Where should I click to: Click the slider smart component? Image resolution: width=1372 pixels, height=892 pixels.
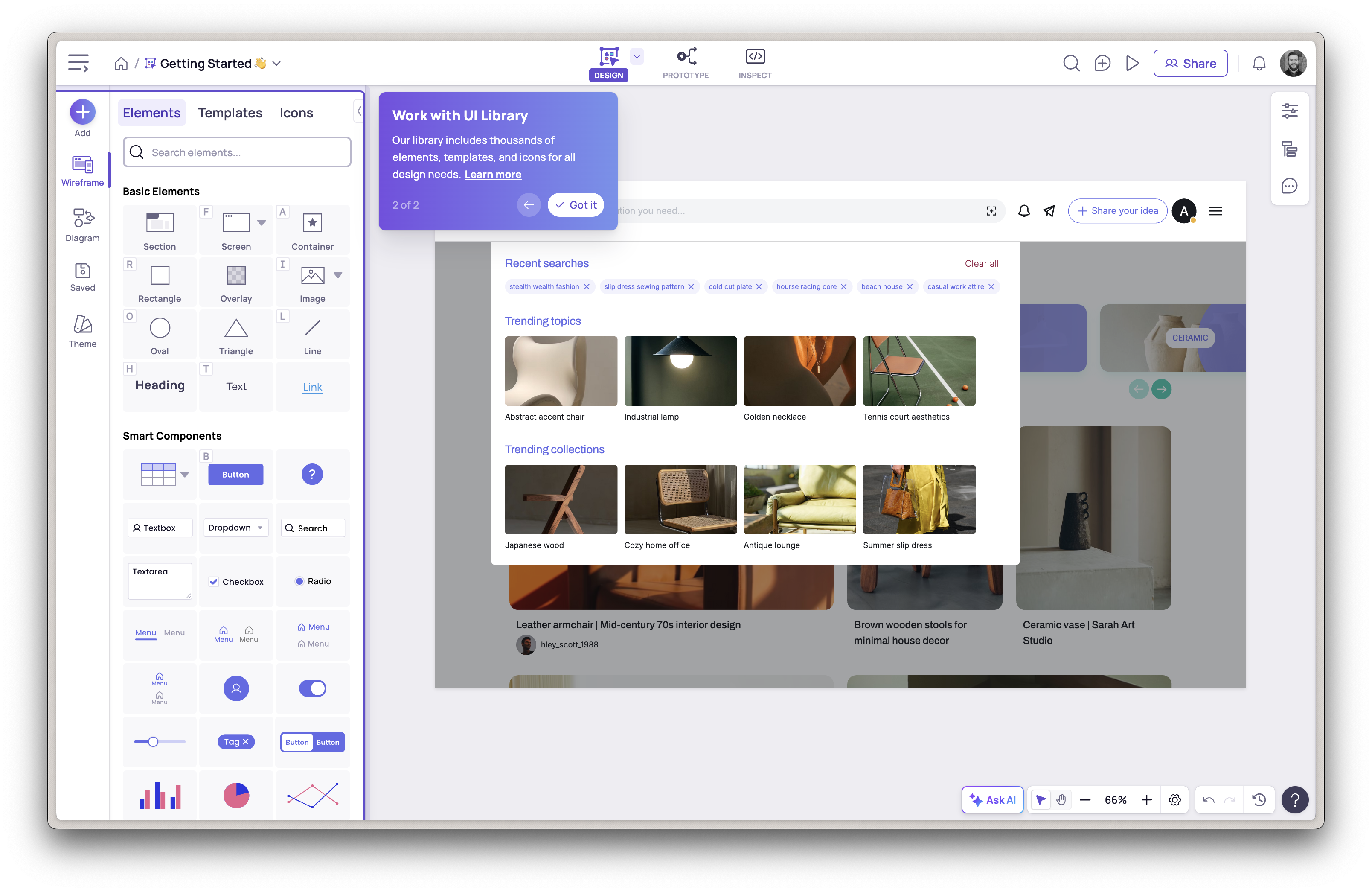(x=160, y=741)
